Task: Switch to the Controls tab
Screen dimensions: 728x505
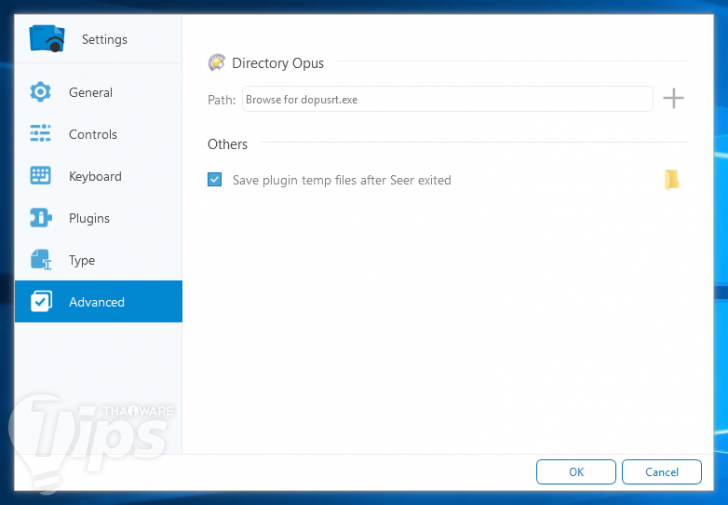Action: click(x=98, y=134)
